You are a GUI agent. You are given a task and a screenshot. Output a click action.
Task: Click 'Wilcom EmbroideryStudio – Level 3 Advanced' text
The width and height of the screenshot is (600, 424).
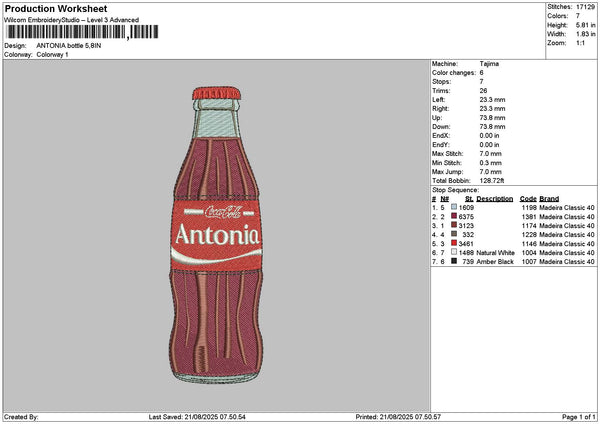(72, 20)
